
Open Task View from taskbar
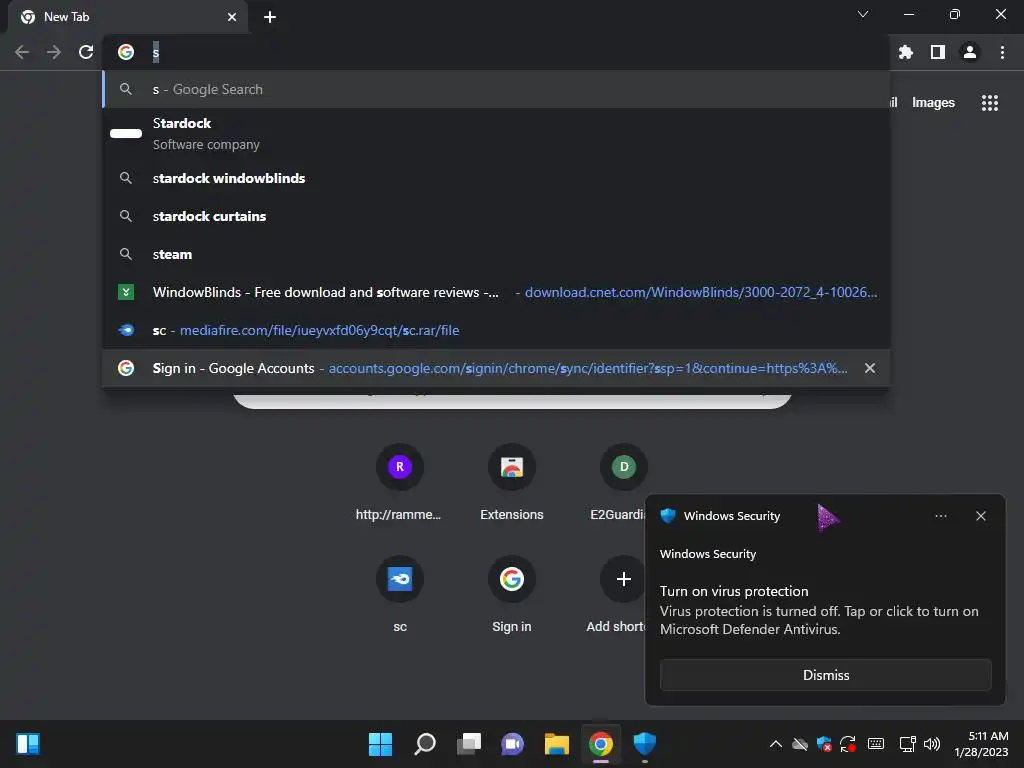[469, 744]
